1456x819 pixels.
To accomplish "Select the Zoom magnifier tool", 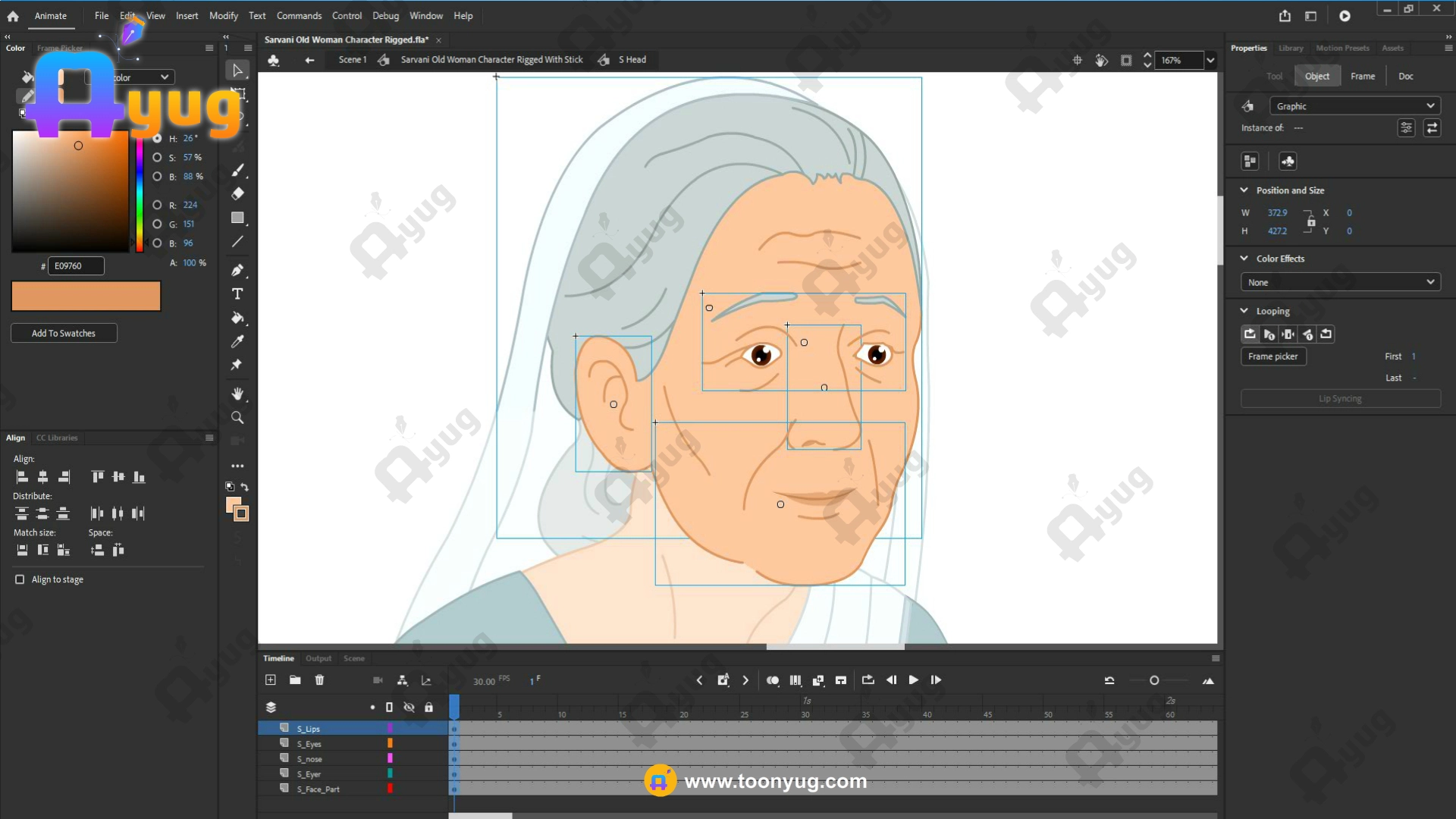I will click(x=237, y=418).
